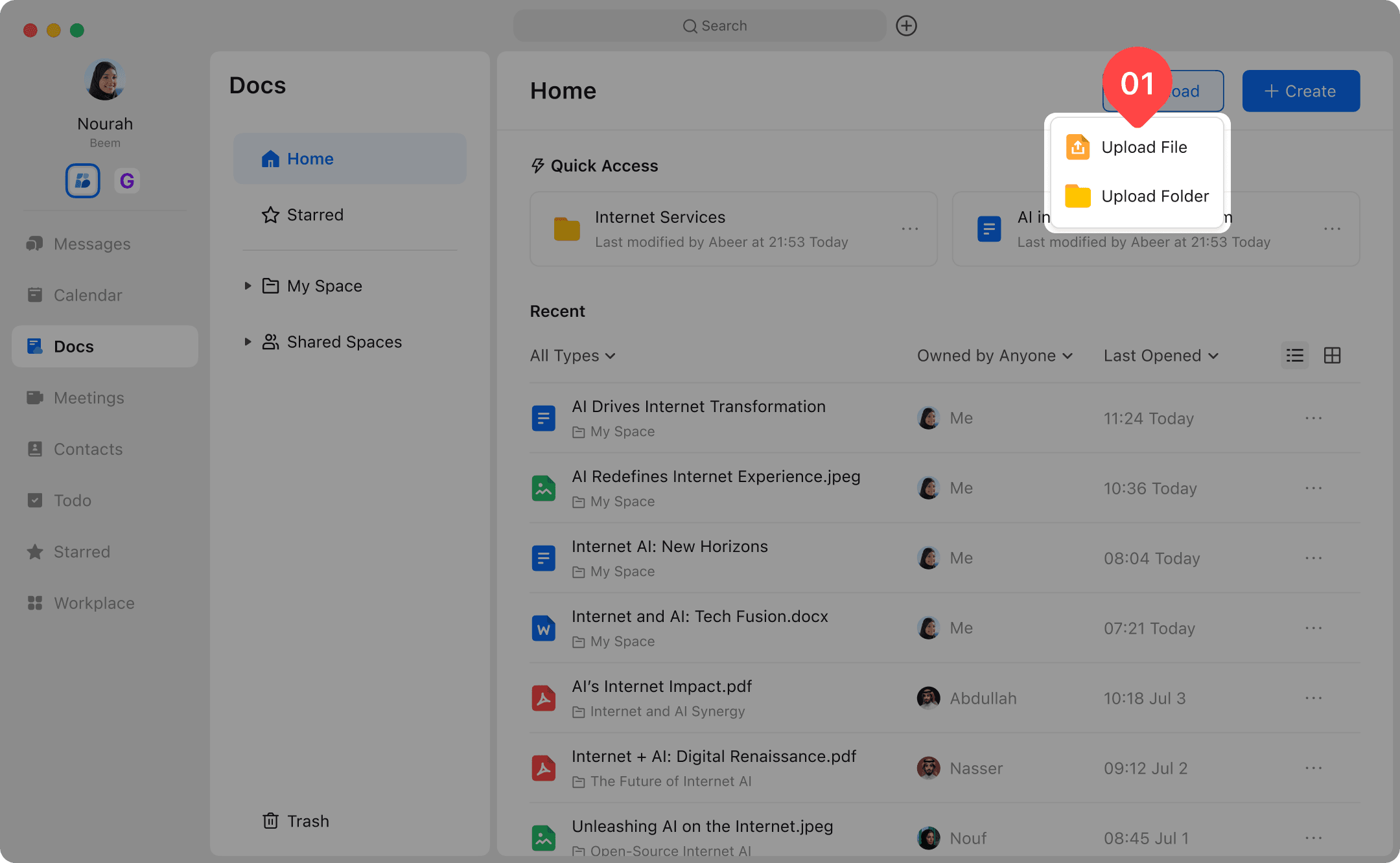Expand the Shared Spaces tree
Image resolution: width=1400 pixels, height=863 pixels.
pos(248,341)
